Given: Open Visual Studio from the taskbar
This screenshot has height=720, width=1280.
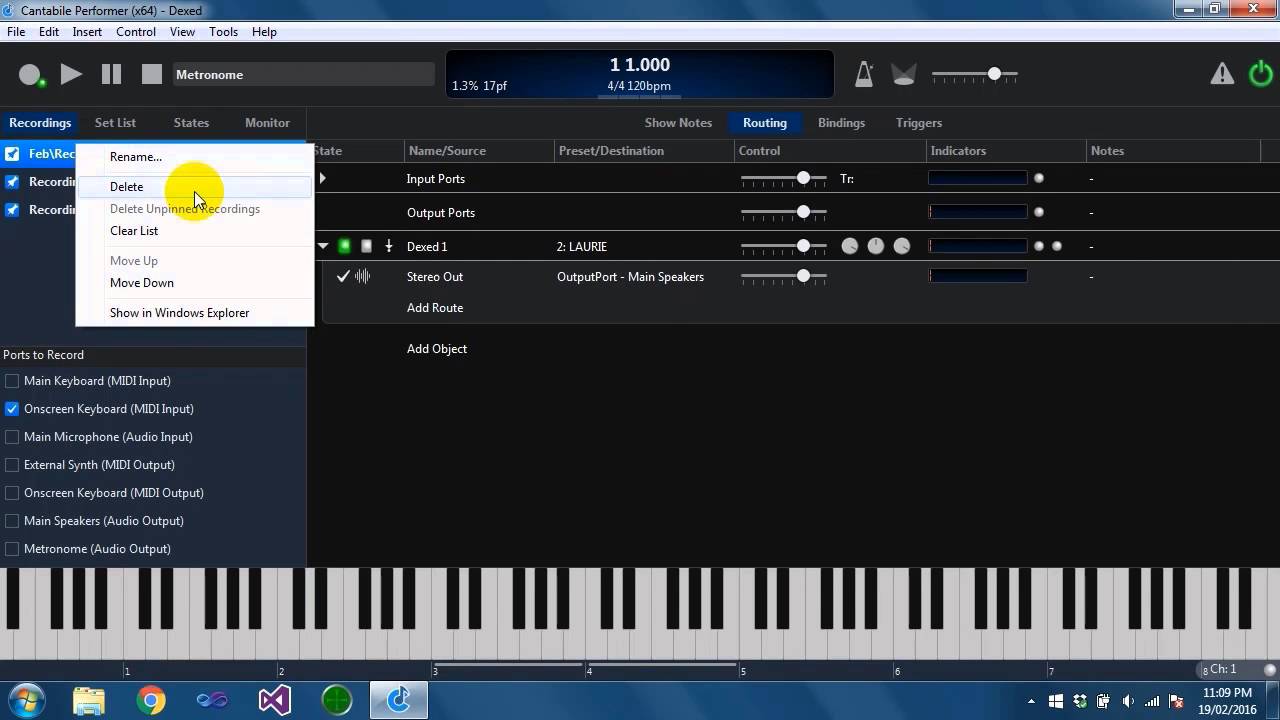Looking at the screenshot, I should [x=274, y=700].
